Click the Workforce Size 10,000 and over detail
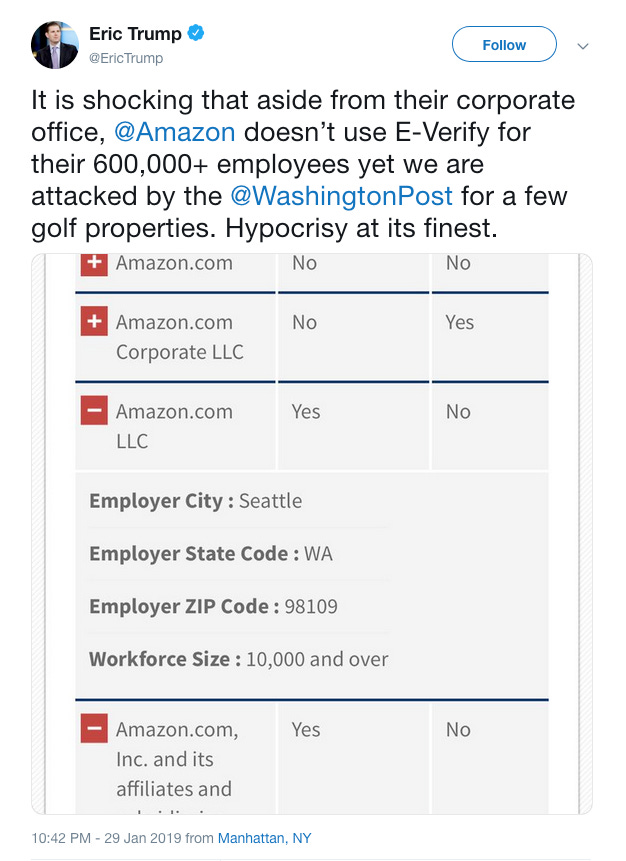The width and height of the screenshot is (626, 861). click(238, 658)
